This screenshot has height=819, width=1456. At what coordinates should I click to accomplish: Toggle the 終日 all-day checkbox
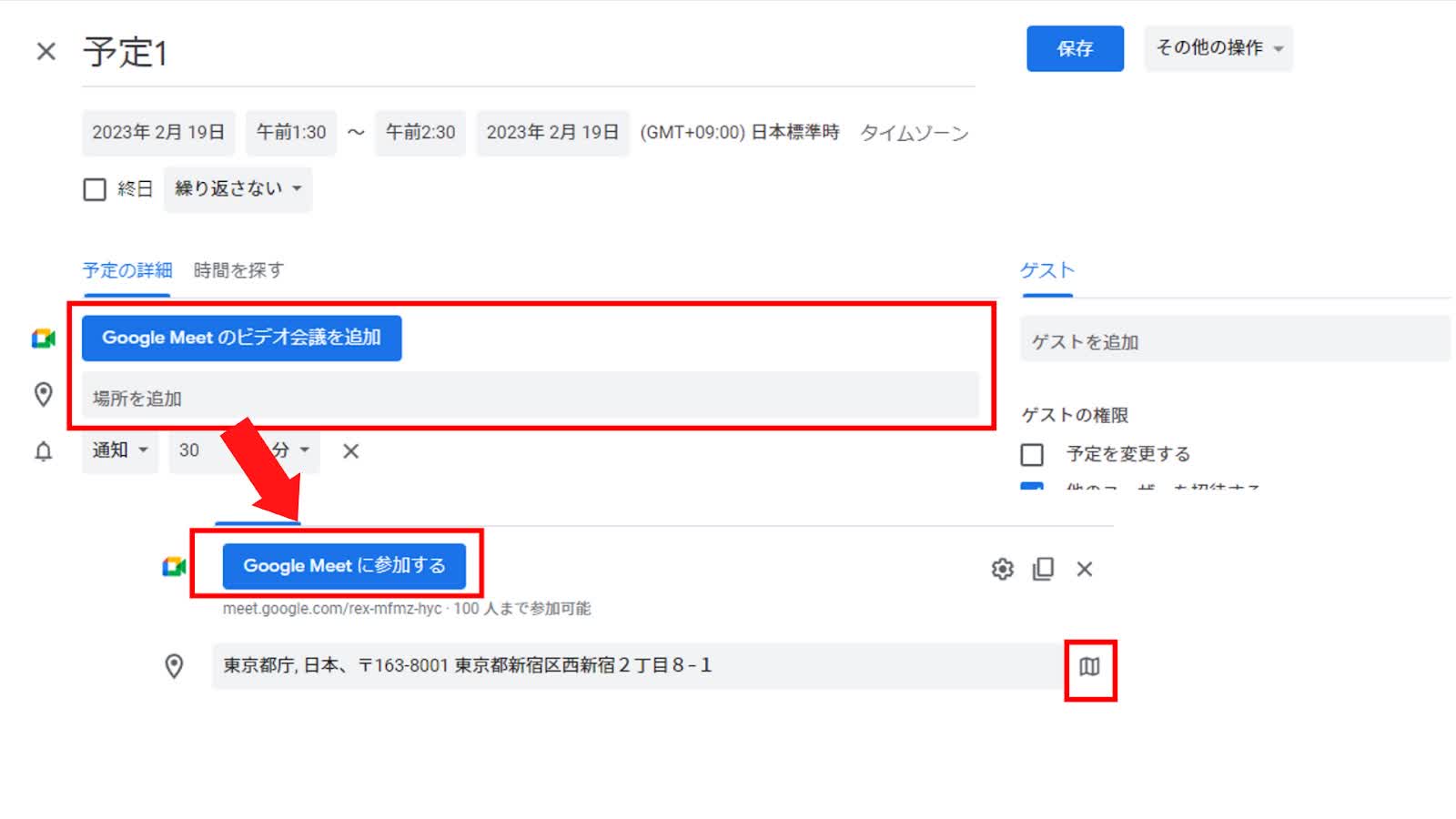tap(95, 189)
